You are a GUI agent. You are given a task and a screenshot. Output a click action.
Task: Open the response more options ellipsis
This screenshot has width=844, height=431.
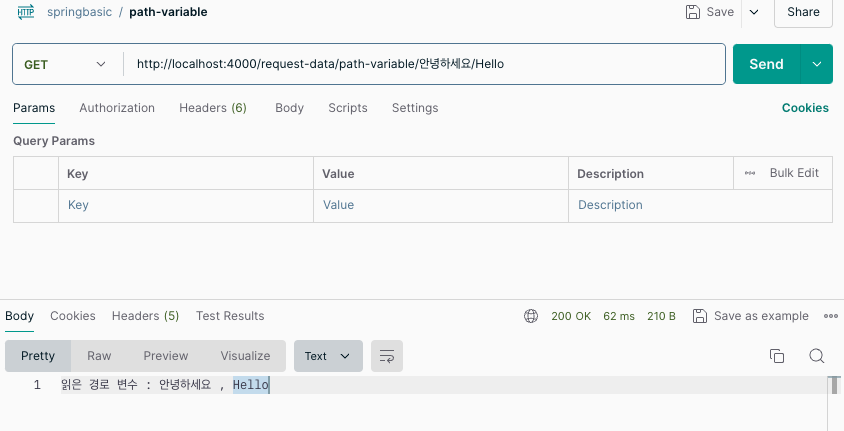(x=831, y=316)
